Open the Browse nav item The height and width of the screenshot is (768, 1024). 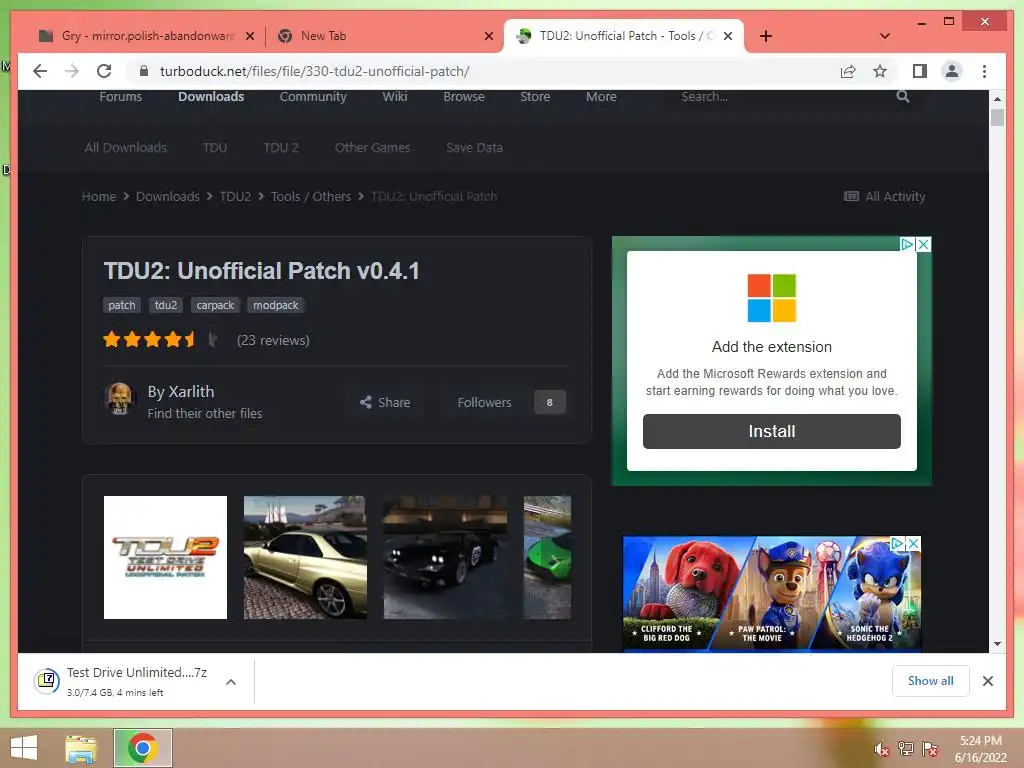pyautogui.click(x=464, y=97)
